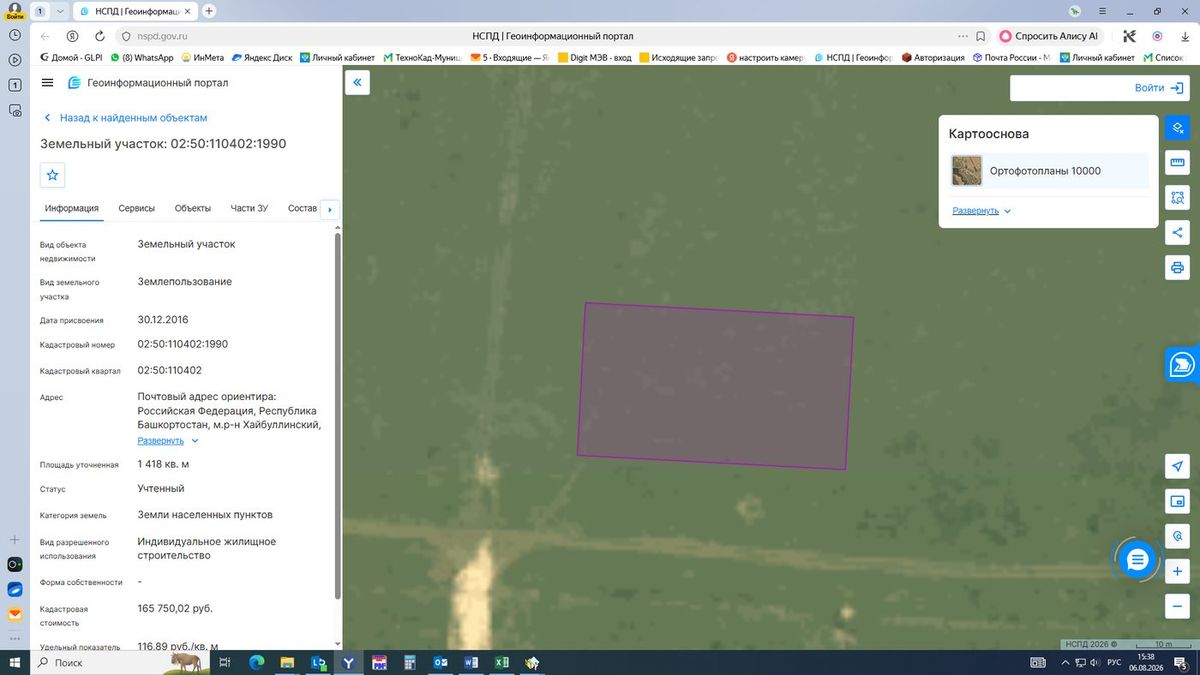Image resolution: width=1200 pixels, height=675 pixels.
Task: Switch to the Состав tab
Action: [302, 208]
